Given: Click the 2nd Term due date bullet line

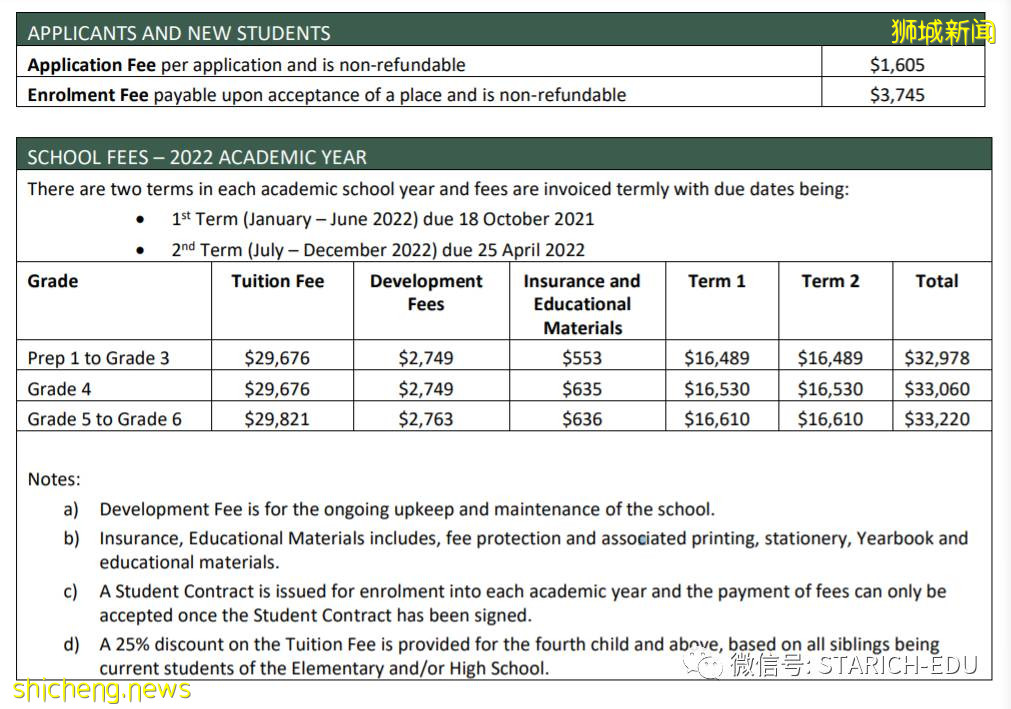Looking at the screenshot, I should tap(377, 249).
